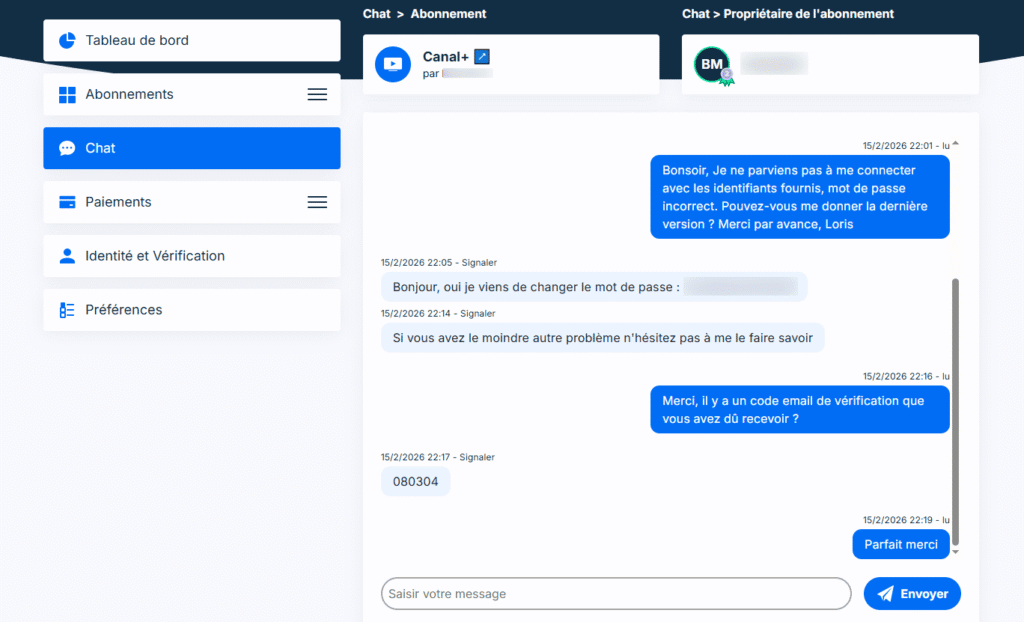Select the Abonnements grid icon
This screenshot has height=622, width=1024.
66,94
